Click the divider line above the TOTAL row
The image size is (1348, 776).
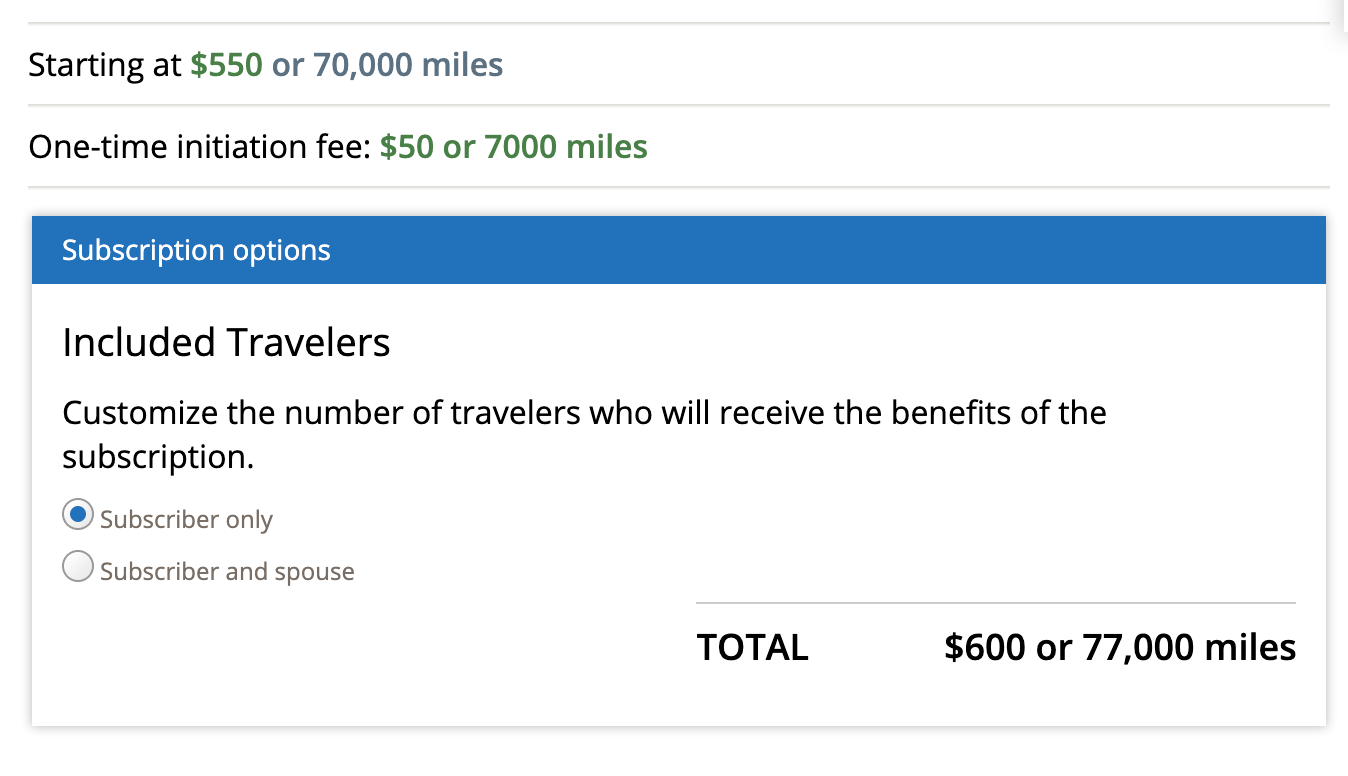pyautogui.click(x=995, y=603)
